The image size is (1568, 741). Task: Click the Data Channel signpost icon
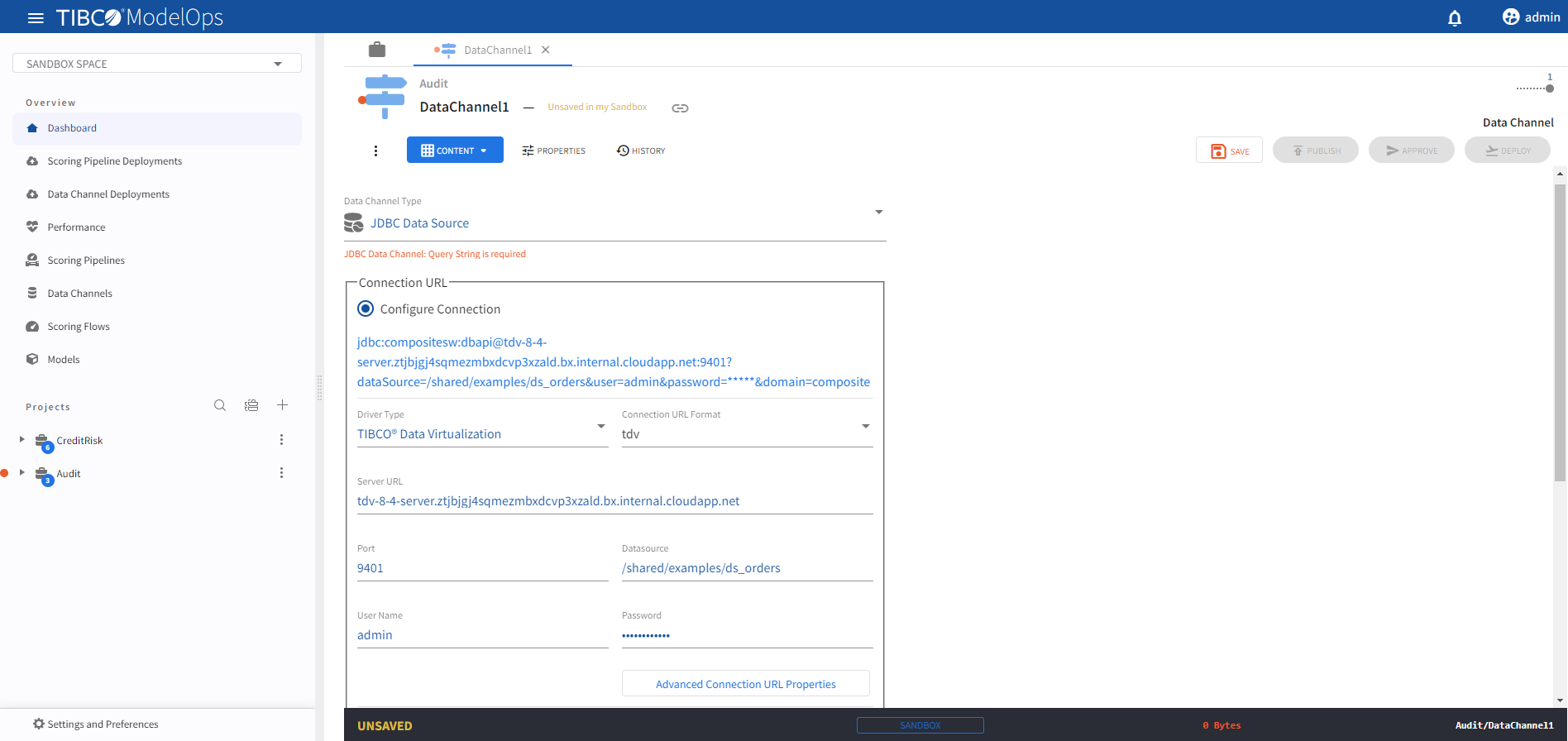point(382,96)
